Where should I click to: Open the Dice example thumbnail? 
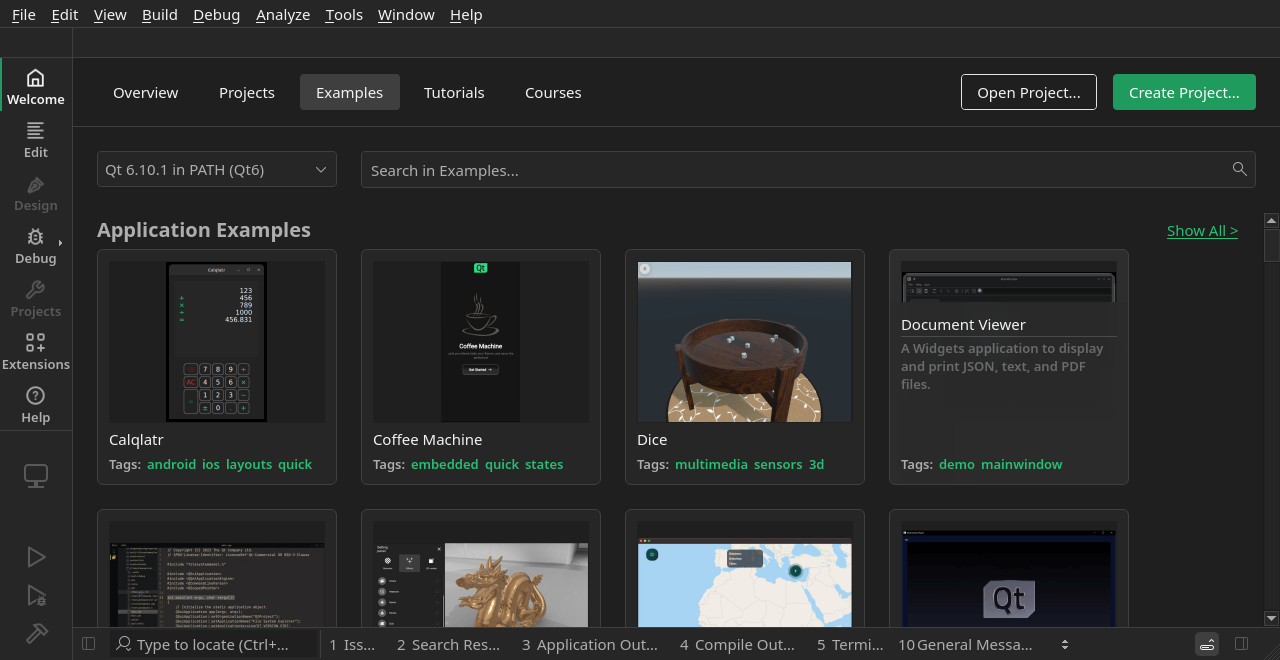coord(745,342)
